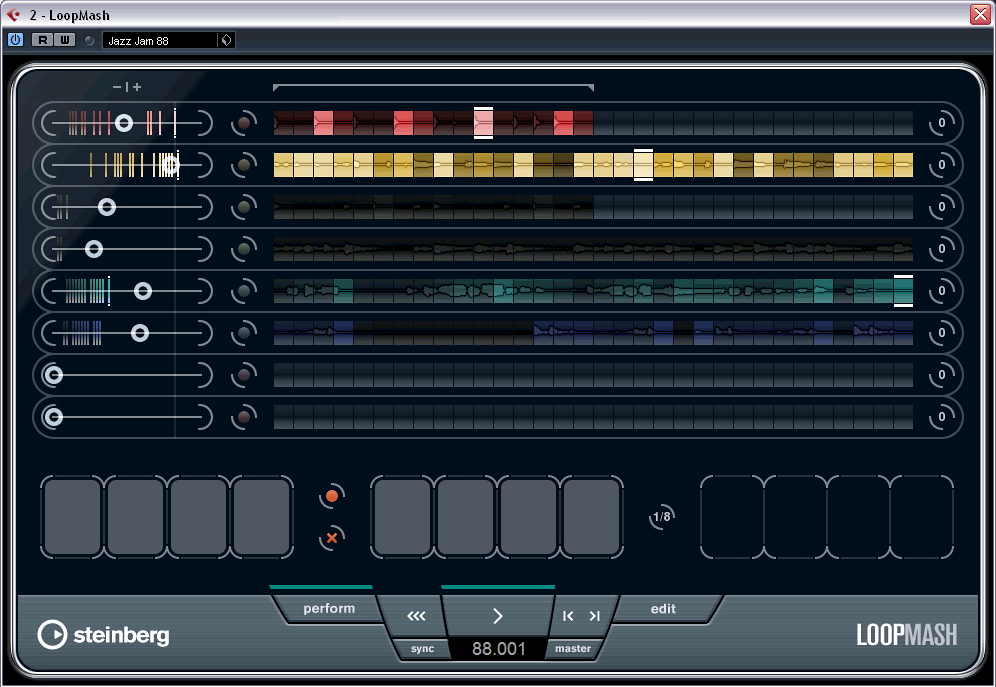This screenshot has height=687, width=996.
Task: Select highlighted white-framed slice in red track
Action: coord(483,123)
